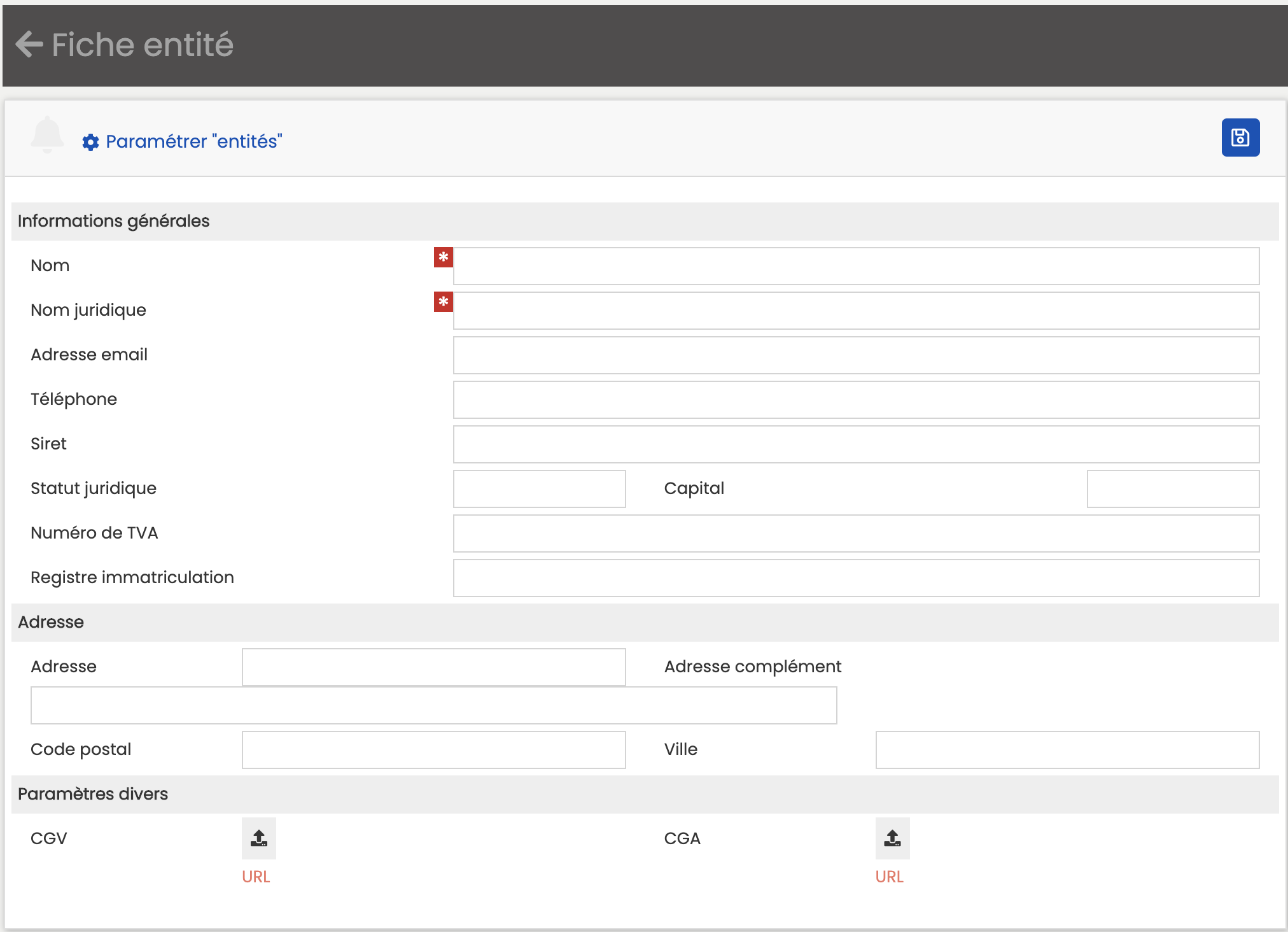Upload a CGA file with its upload icon

click(x=893, y=838)
